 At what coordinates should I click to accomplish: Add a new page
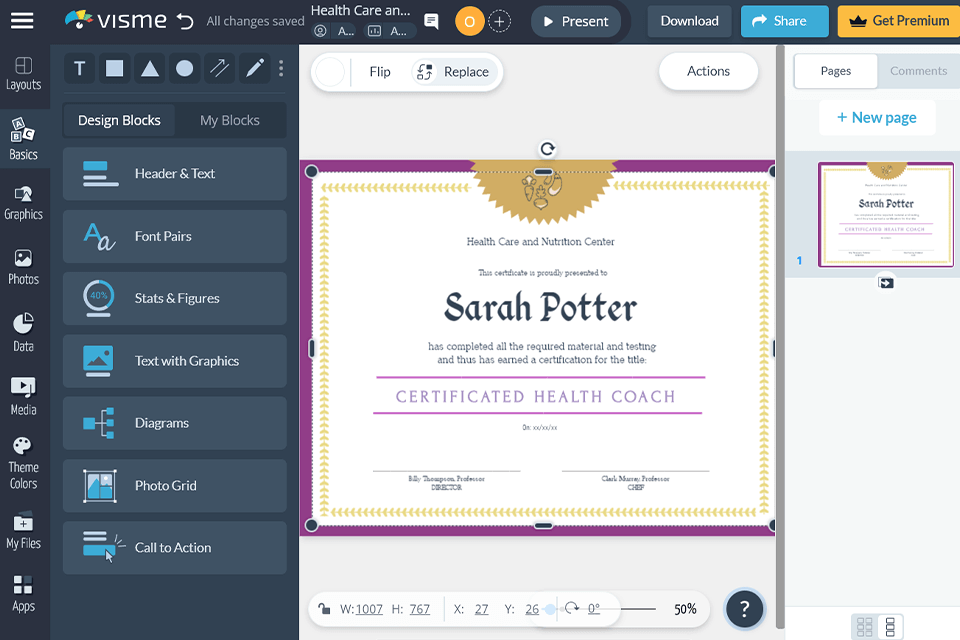pyautogui.click(x=877, y=118)
